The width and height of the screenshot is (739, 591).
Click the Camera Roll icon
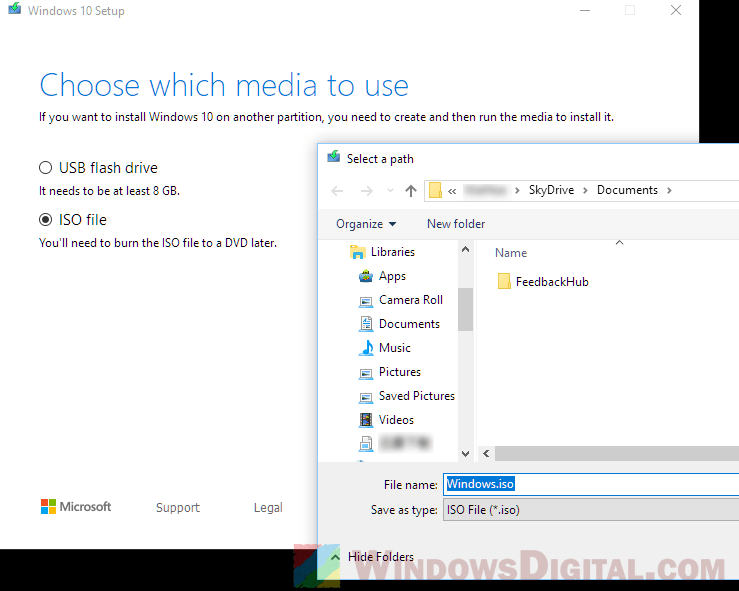pyautogui.click(x=366, y=301)
